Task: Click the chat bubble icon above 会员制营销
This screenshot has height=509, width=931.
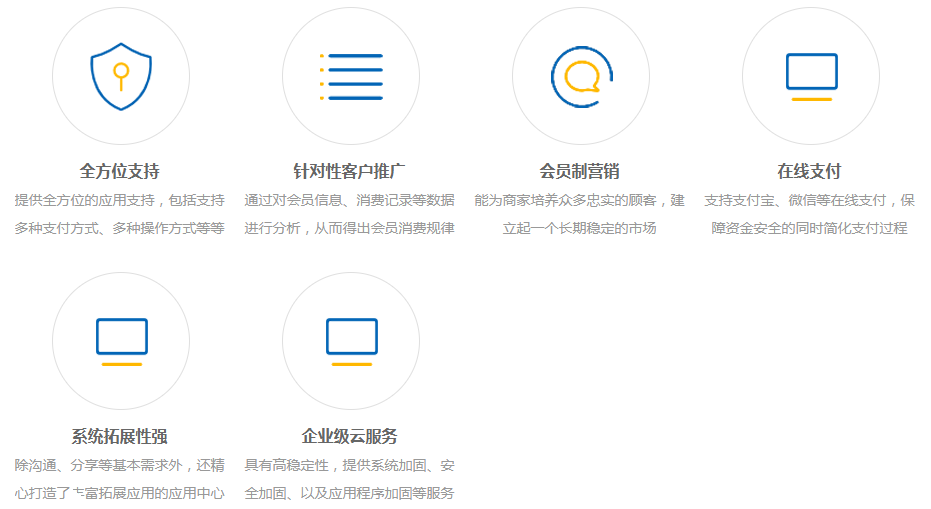Action: click(581, 76)
